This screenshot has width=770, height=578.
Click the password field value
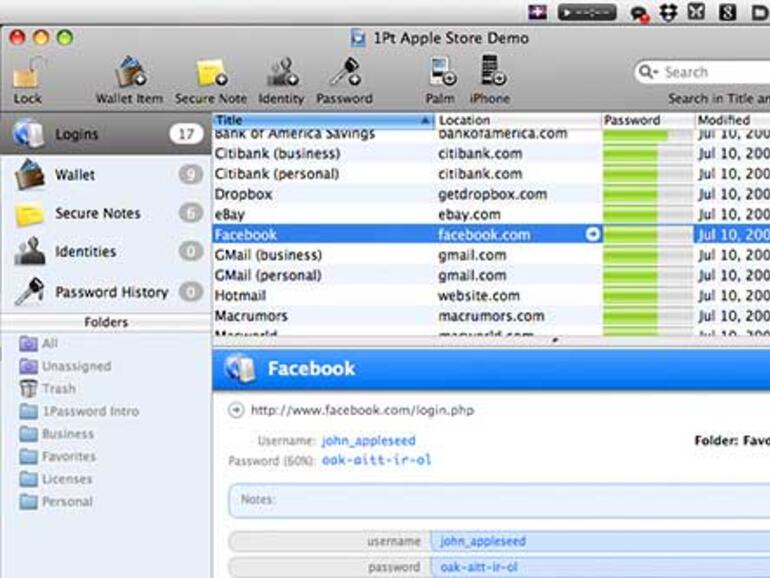coord(600,567)
